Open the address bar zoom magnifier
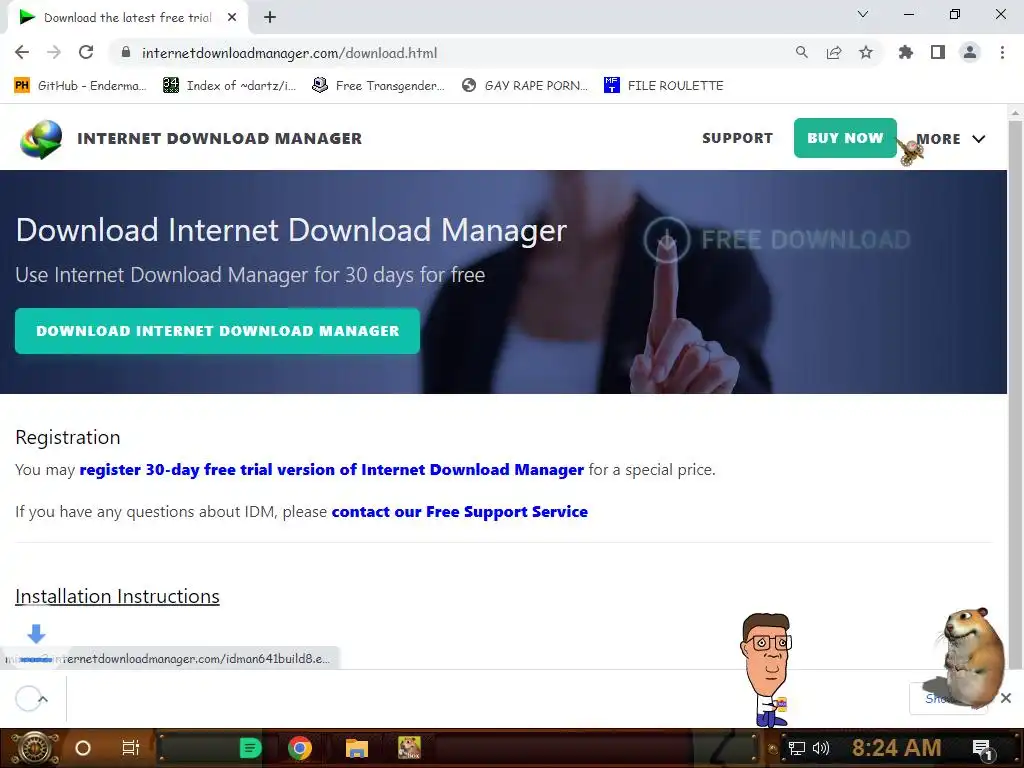 click(801, 53)
